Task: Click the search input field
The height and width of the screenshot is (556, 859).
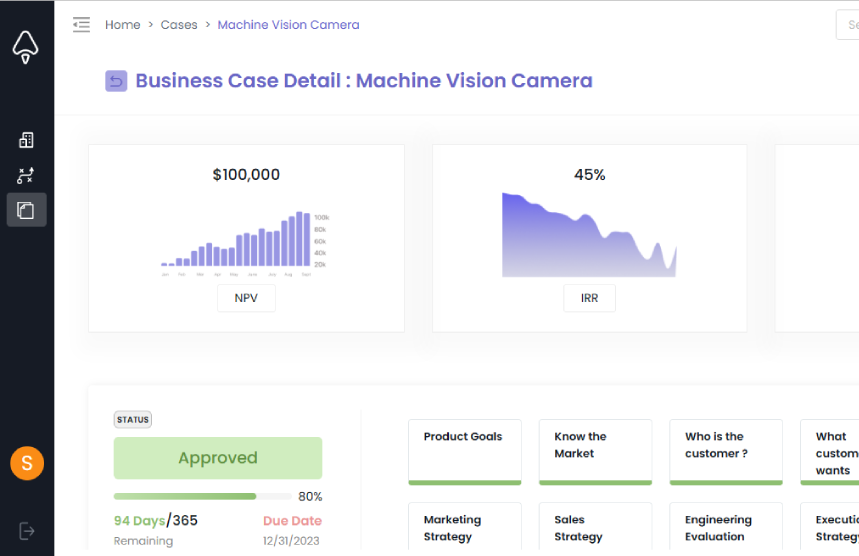Action: tap(847, 25)
